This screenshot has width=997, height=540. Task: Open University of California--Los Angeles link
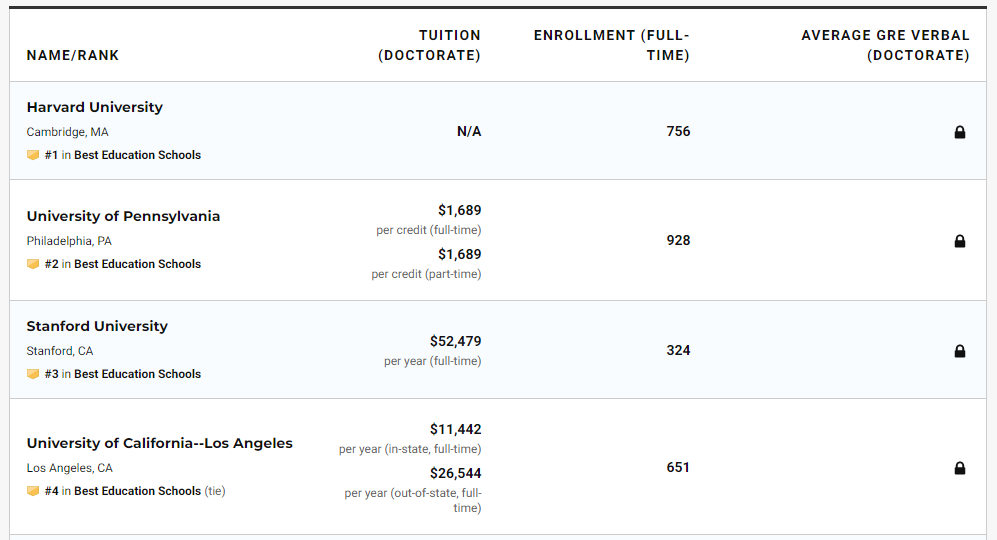click(x=159, y=443)
